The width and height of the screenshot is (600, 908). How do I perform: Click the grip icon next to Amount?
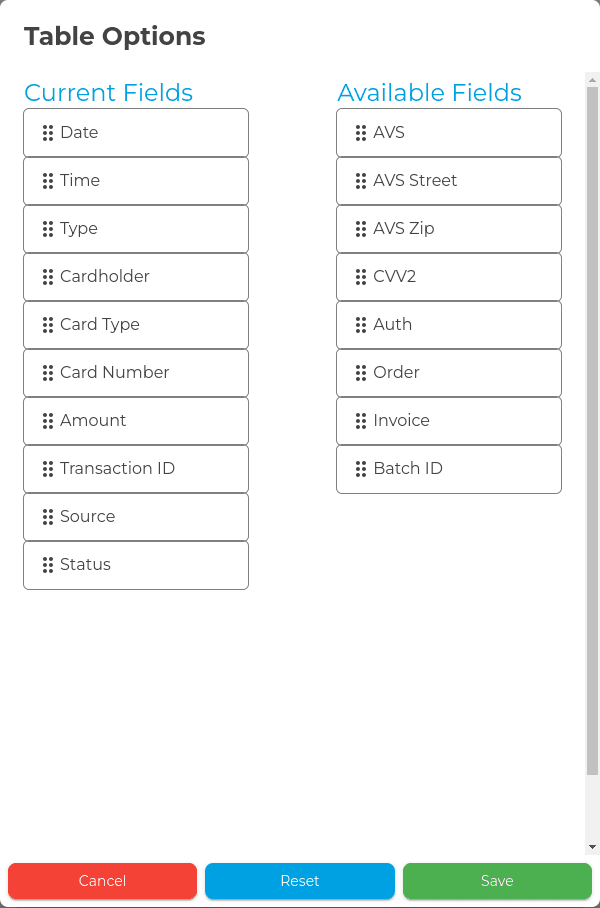tap(48, 421)
